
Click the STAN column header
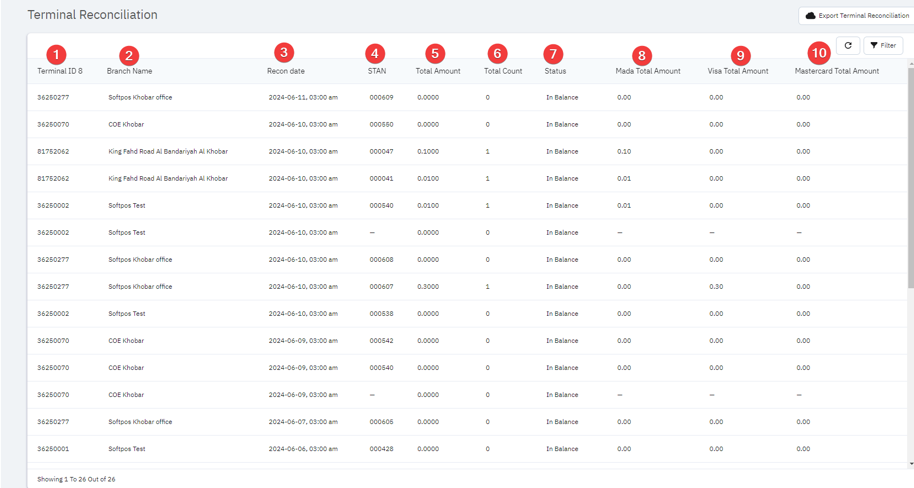(x=377, y=72)
